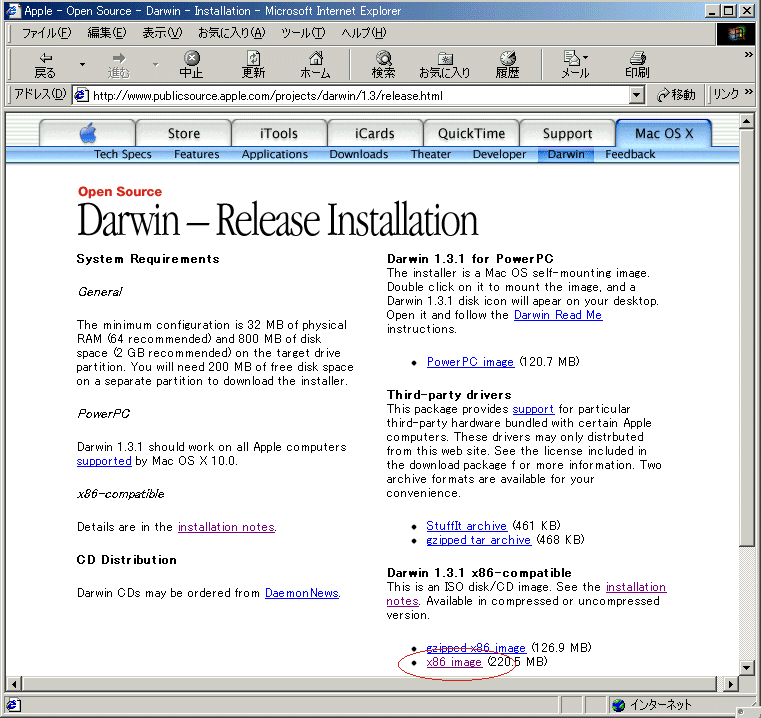
Task: Click the Forward (進む) toolbar button
Action: tap(119, 65)
